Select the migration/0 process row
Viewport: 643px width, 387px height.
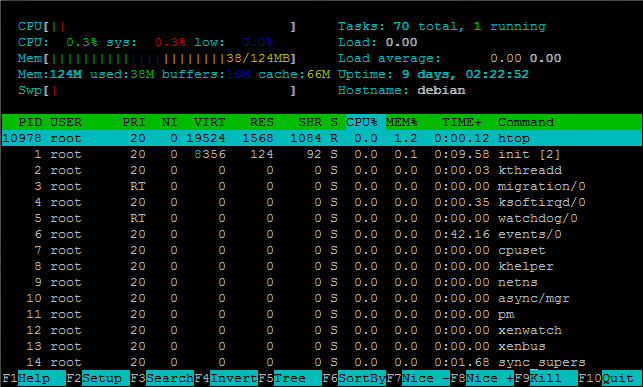pyautogui.click(x=322, y=186)
